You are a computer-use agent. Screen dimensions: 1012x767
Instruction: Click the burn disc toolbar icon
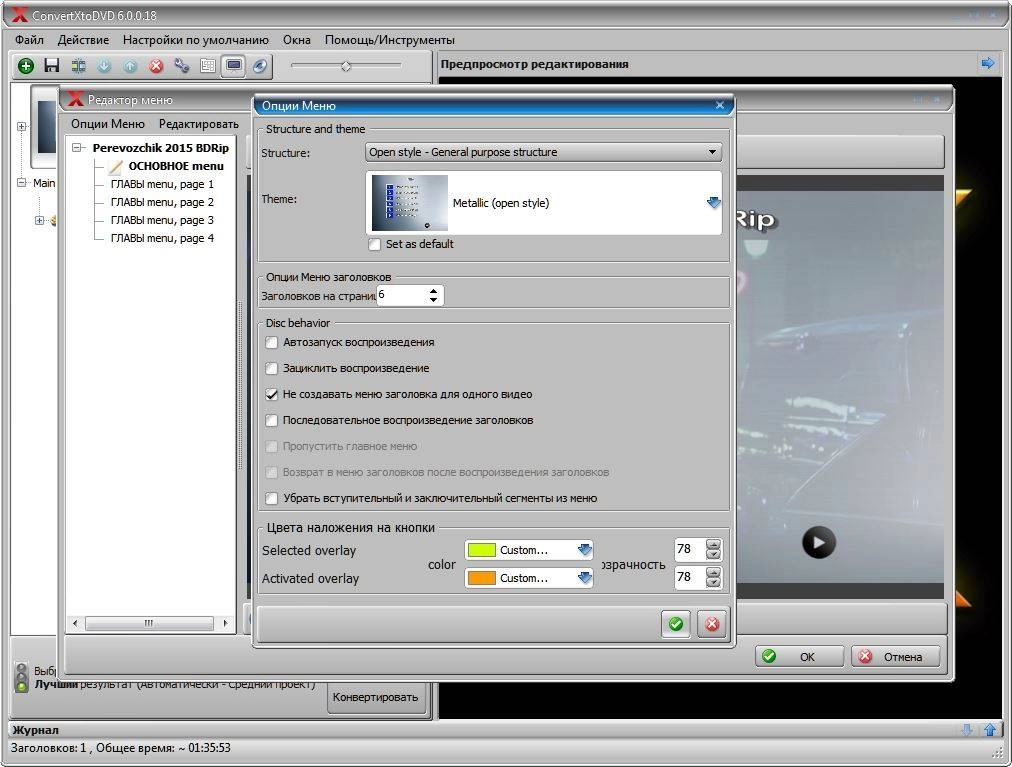point(259,66)
